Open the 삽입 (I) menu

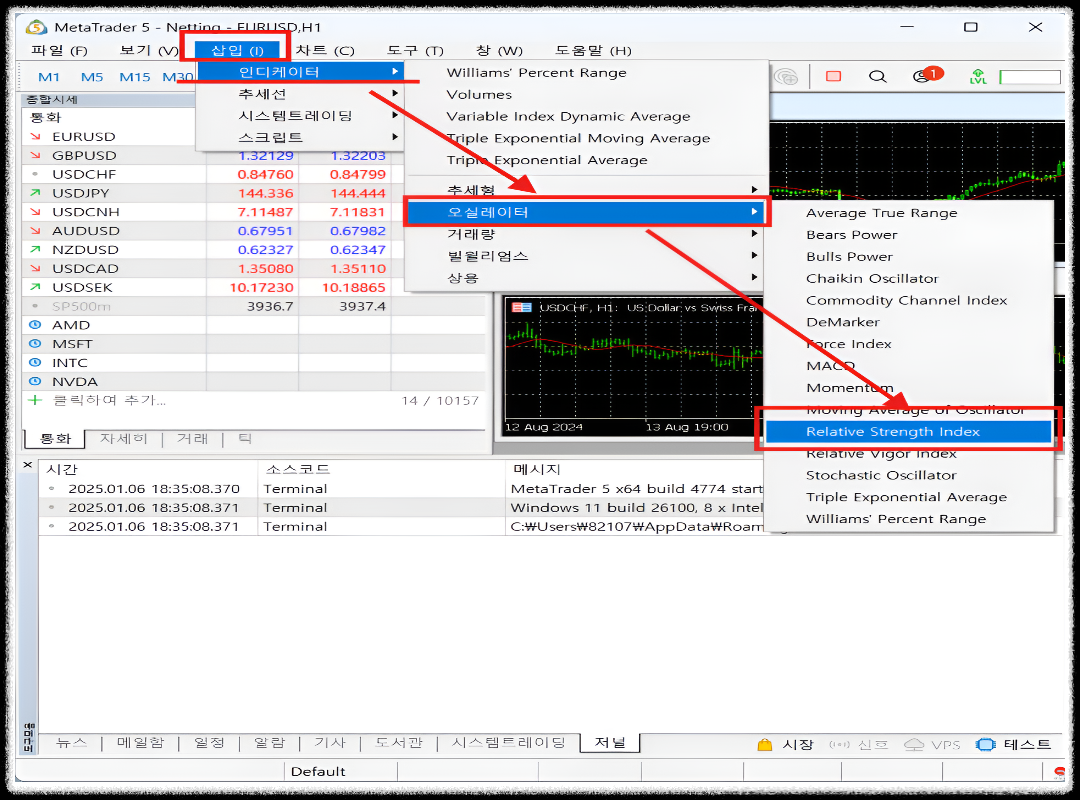point(237,50)
